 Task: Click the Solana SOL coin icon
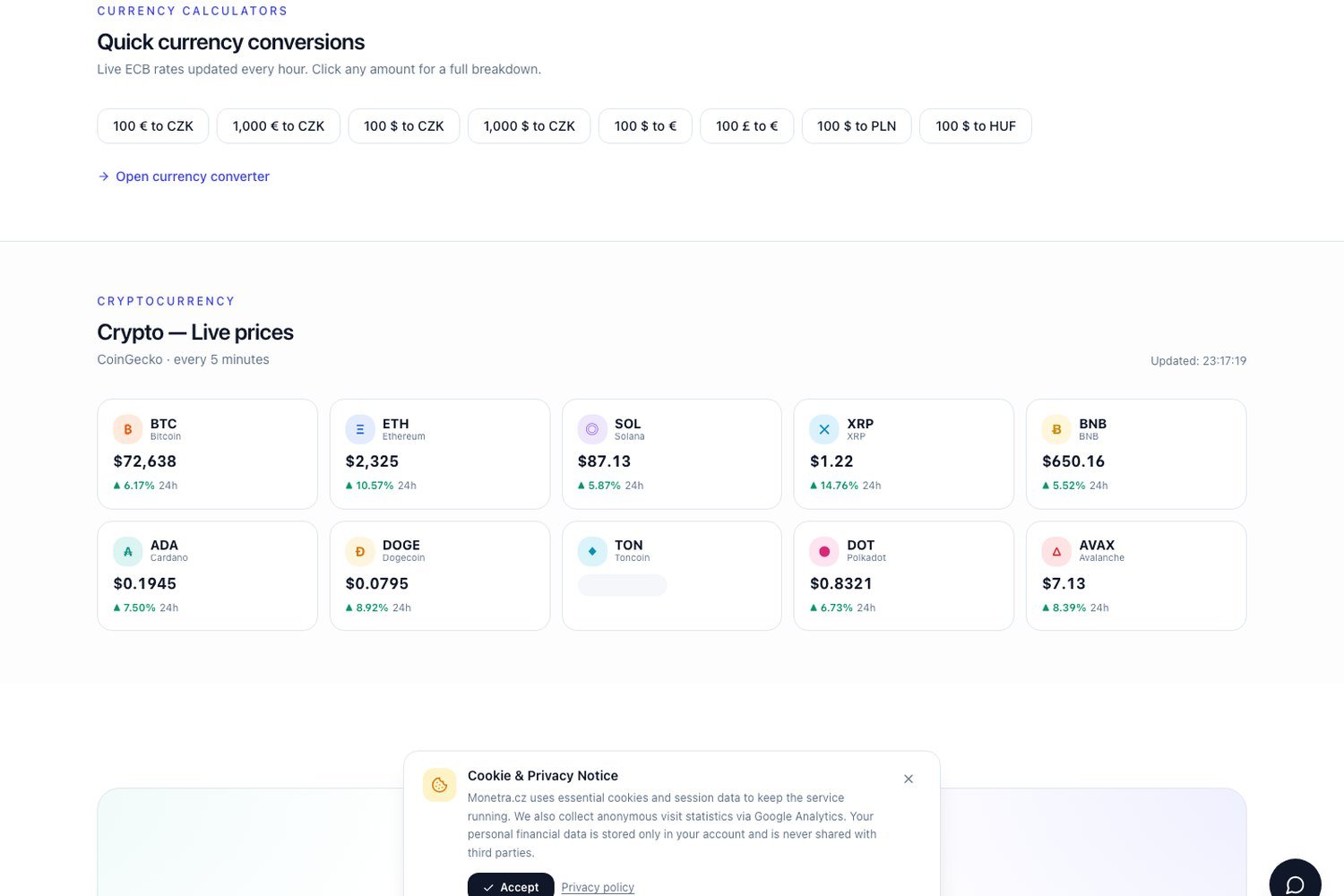(592, 429)
